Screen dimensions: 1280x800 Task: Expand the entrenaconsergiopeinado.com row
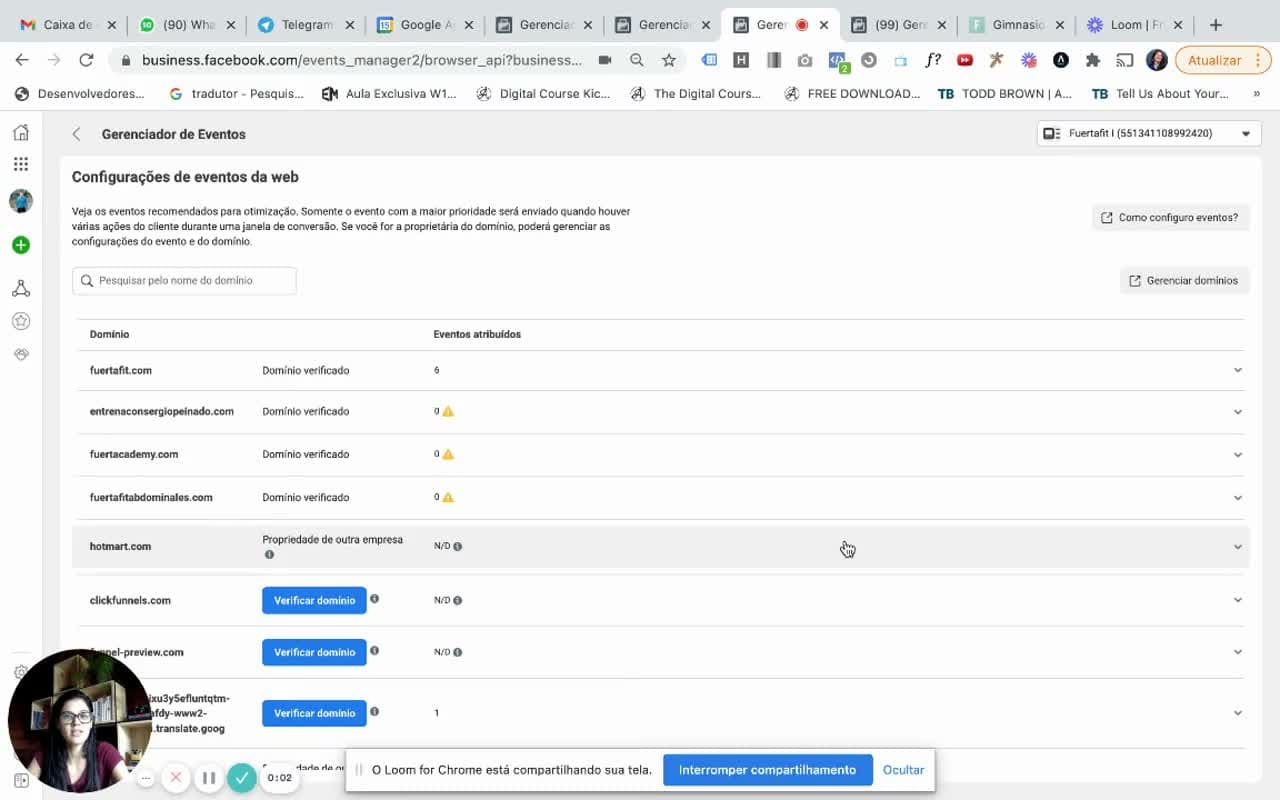[1238, 412]
